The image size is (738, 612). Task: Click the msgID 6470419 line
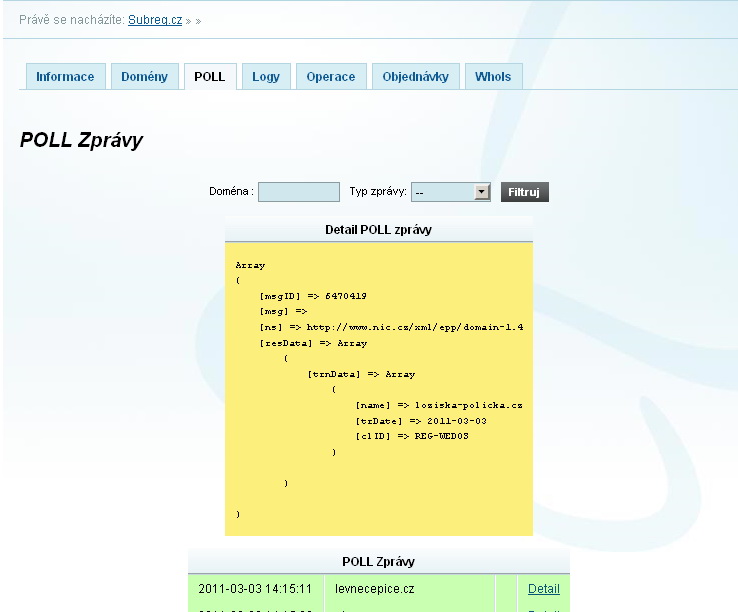coord(312,296)
